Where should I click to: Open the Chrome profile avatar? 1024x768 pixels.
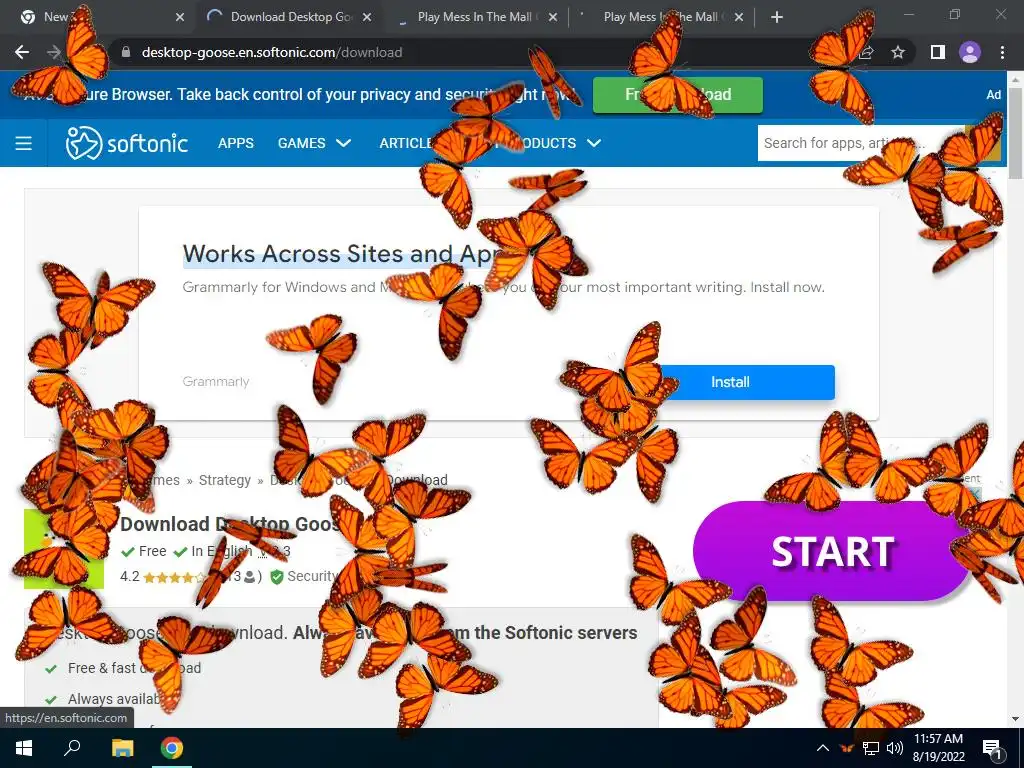[970, 52]
